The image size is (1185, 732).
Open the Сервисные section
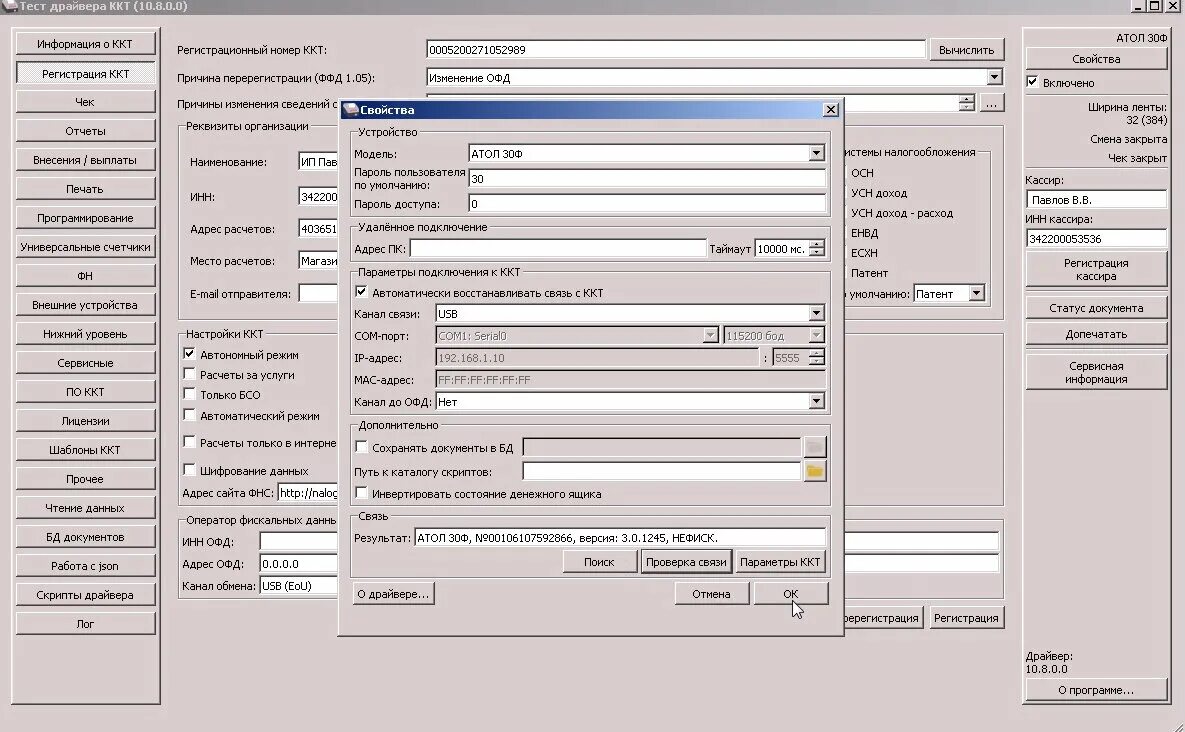pos(85,363)
